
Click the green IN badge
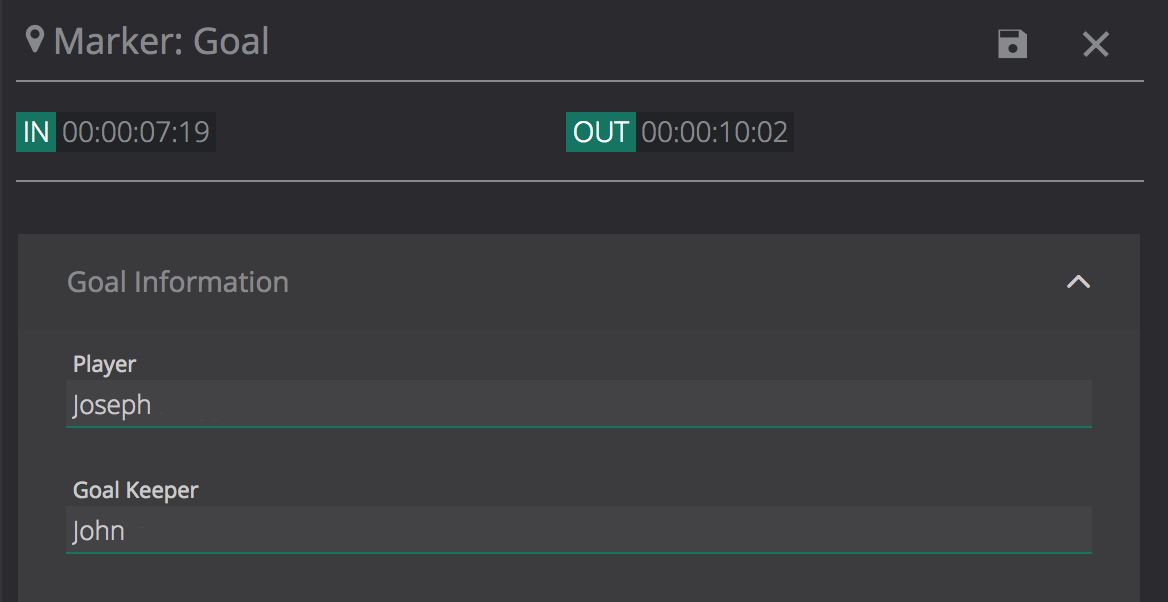click(x=36, y=132)
